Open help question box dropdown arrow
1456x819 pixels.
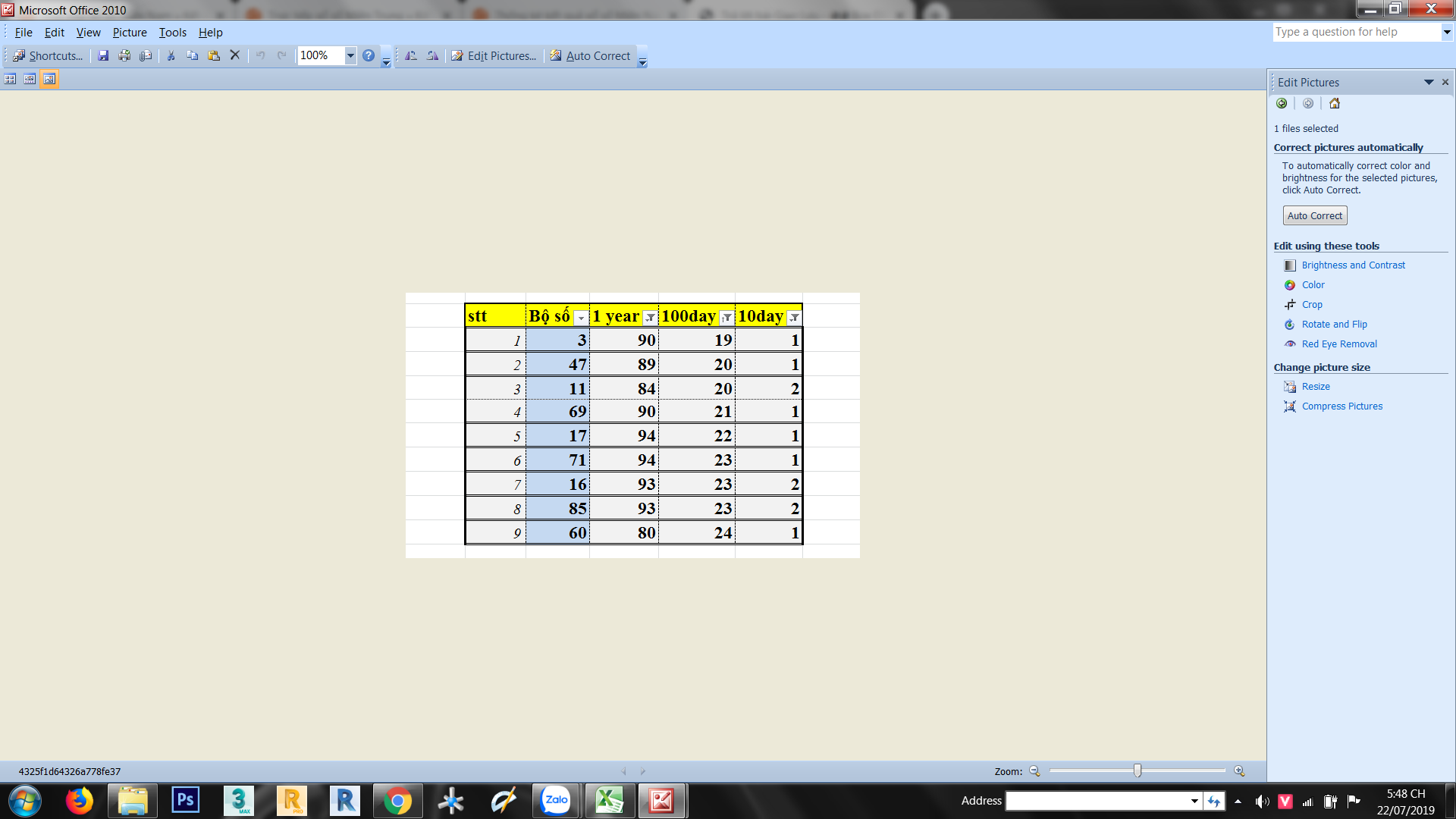[x=1447, y=32]
